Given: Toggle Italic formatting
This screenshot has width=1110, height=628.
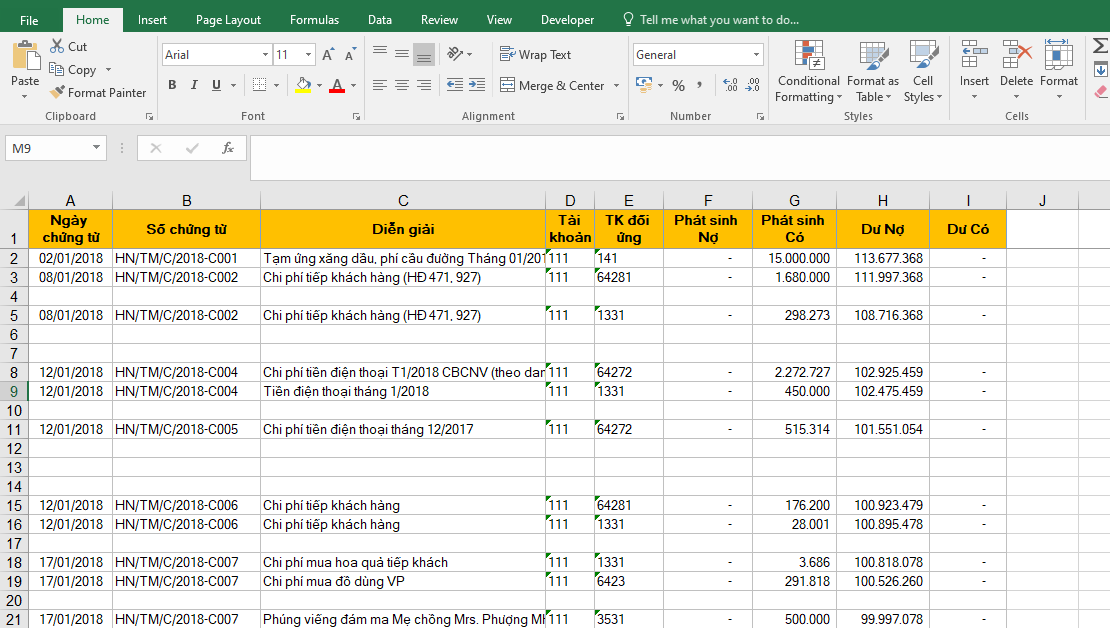Looking at the screenshot, I should 194,86.
